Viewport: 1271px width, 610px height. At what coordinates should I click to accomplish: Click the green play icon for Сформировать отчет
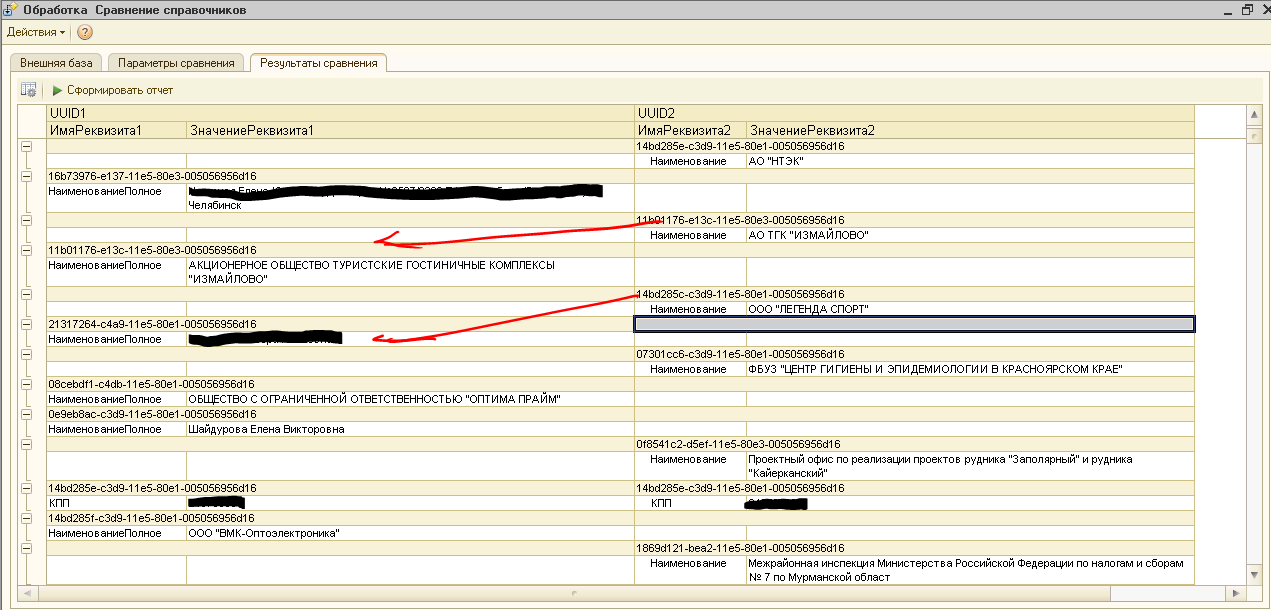[x=58, y=90]
